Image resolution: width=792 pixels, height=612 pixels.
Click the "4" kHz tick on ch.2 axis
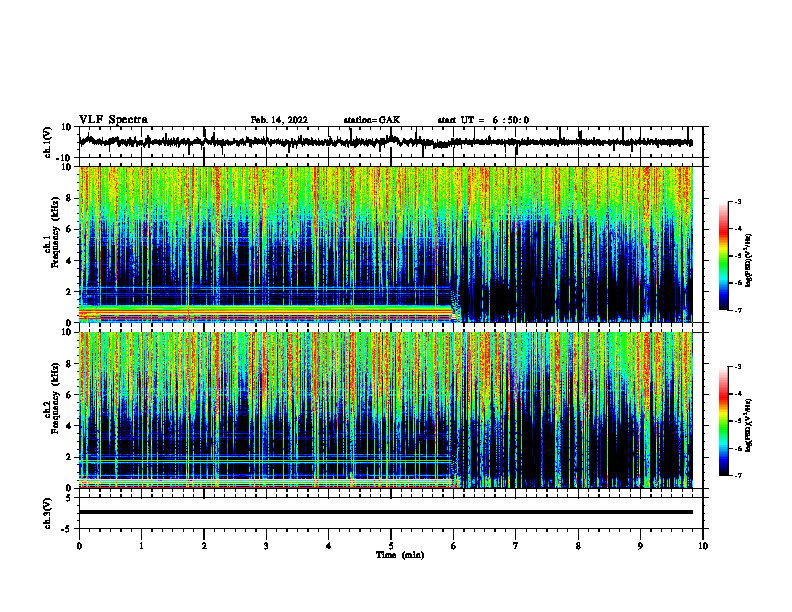click(70, 426)
